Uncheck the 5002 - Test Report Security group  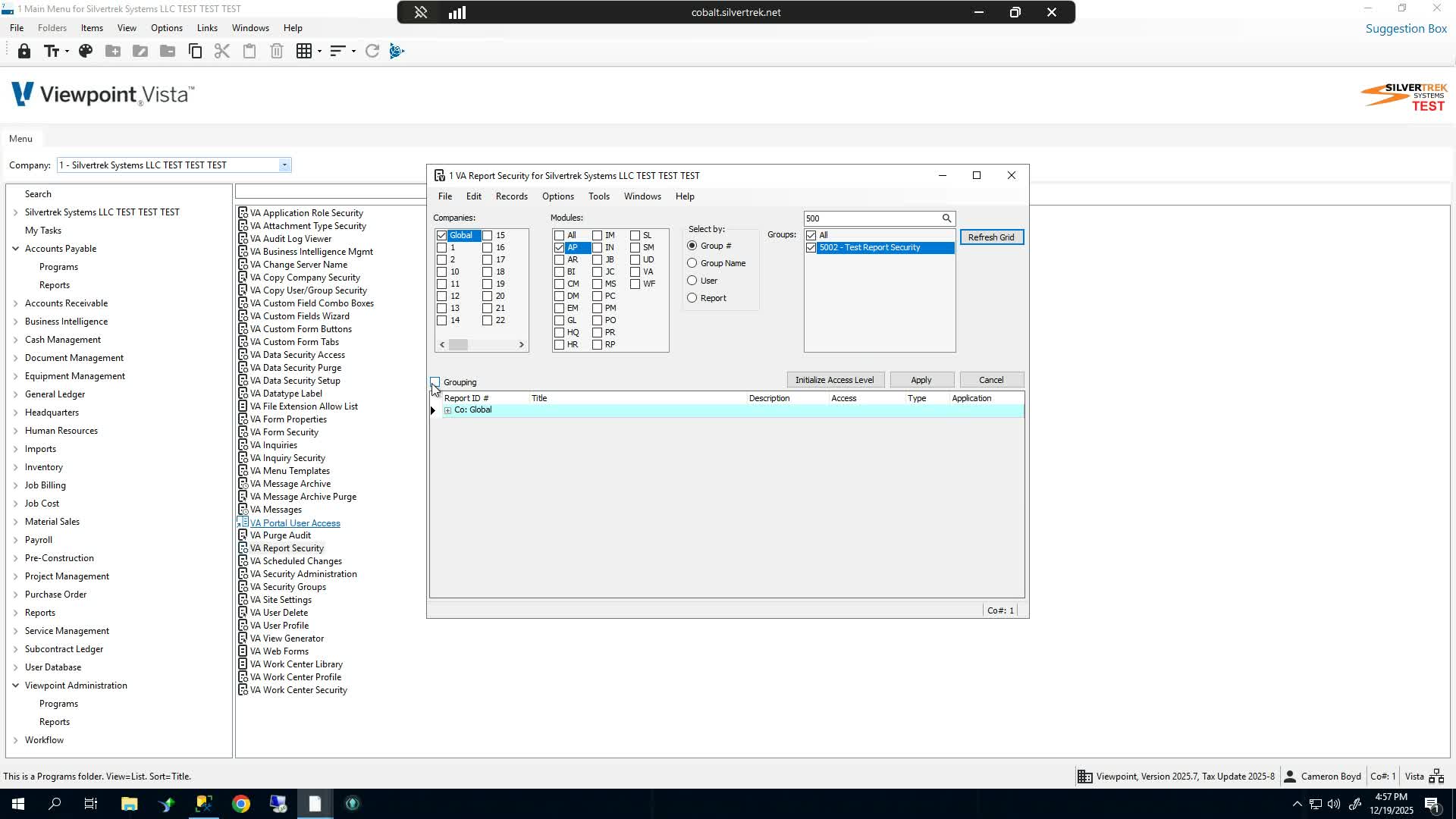tap(811, 248)
